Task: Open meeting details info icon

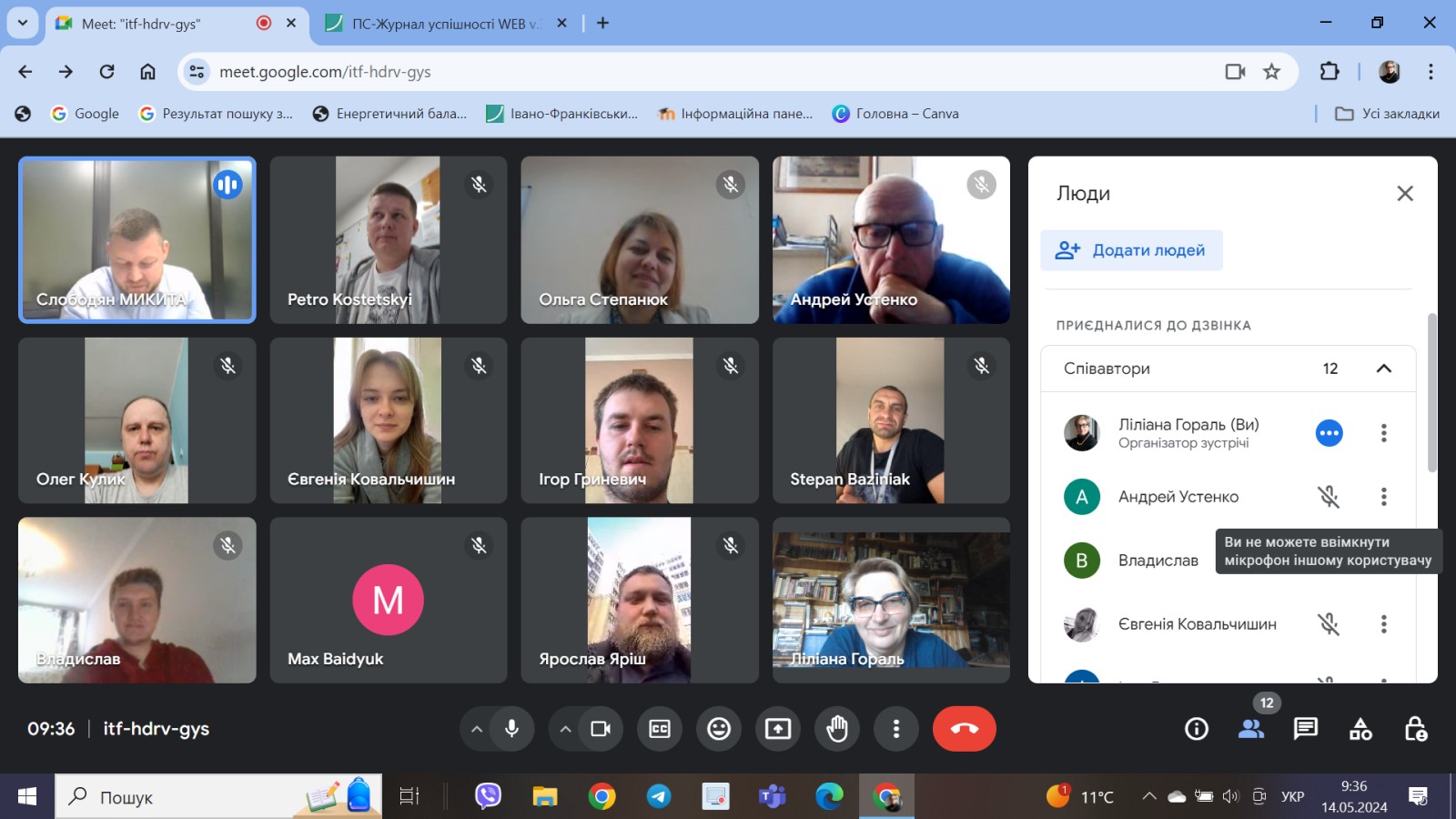Action: (1197, 729)
